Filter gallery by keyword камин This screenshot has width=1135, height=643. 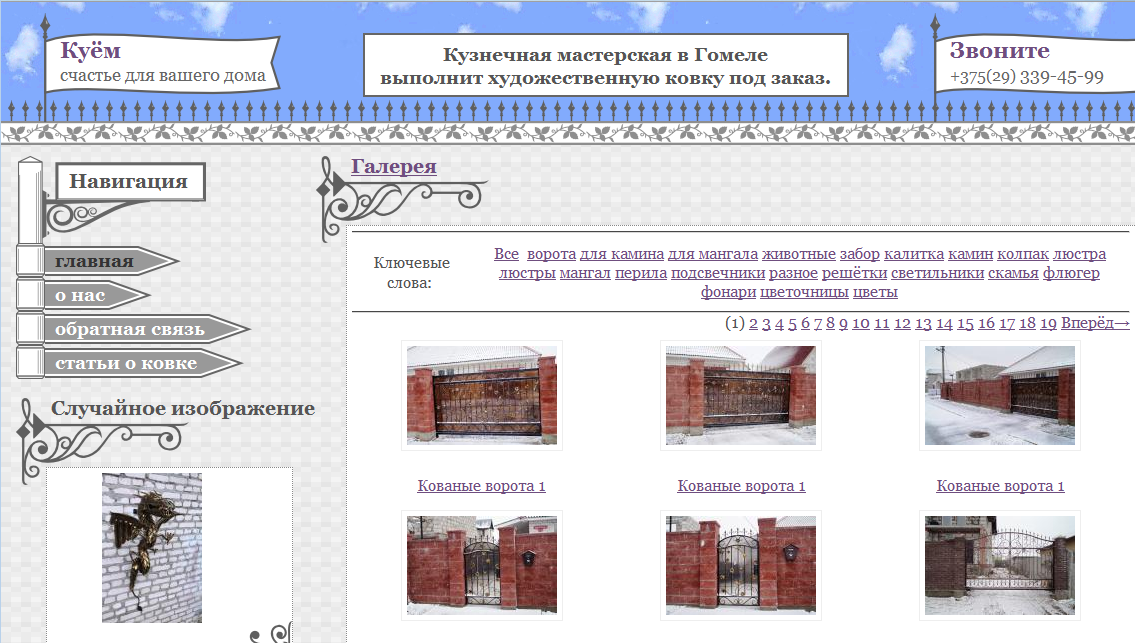[x=971, y=254]
